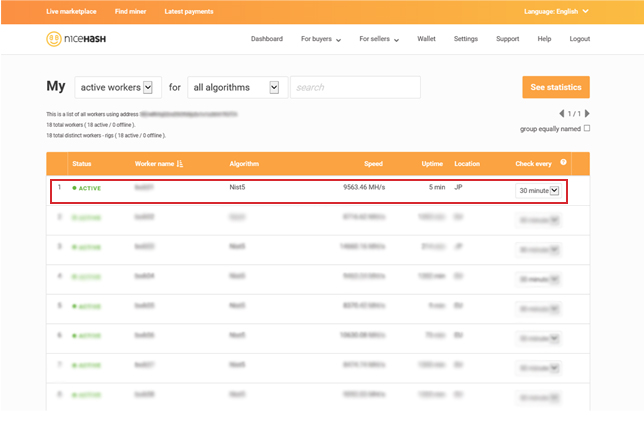The width and height of the screenshot is (644, 432).
Task: Open Latest payments link
Action: 189,11
